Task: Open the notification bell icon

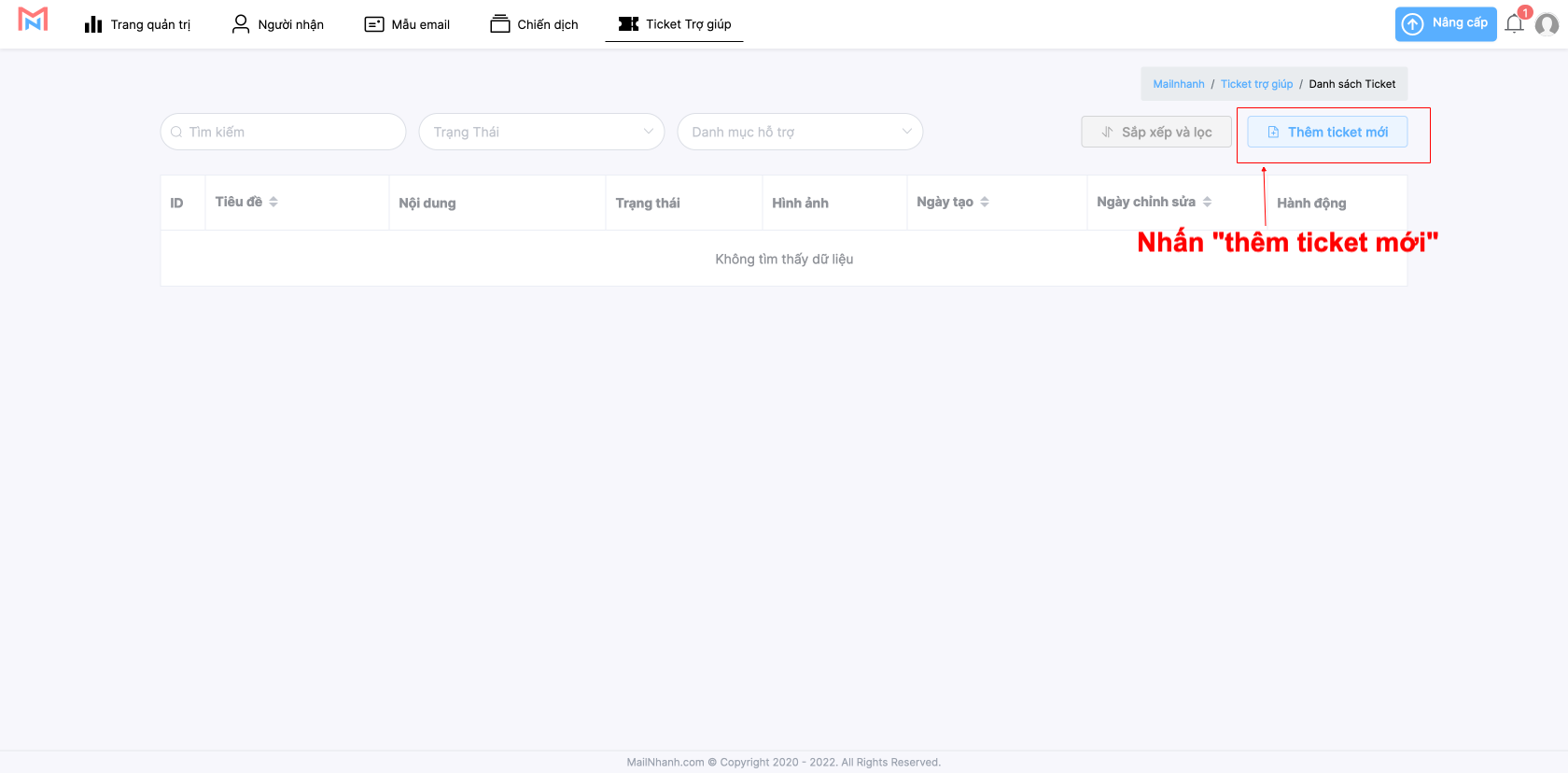Action: [x=1514, y=24]
